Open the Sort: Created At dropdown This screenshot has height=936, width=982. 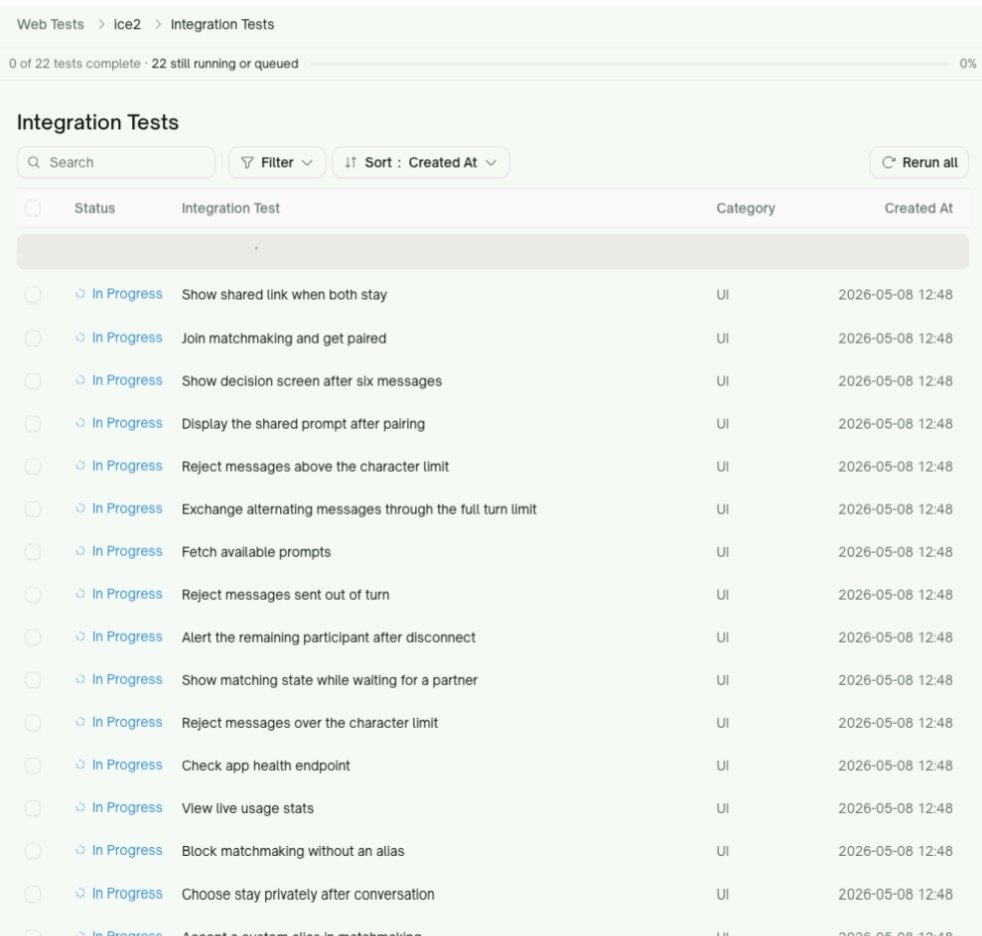(x=420, y=163)
